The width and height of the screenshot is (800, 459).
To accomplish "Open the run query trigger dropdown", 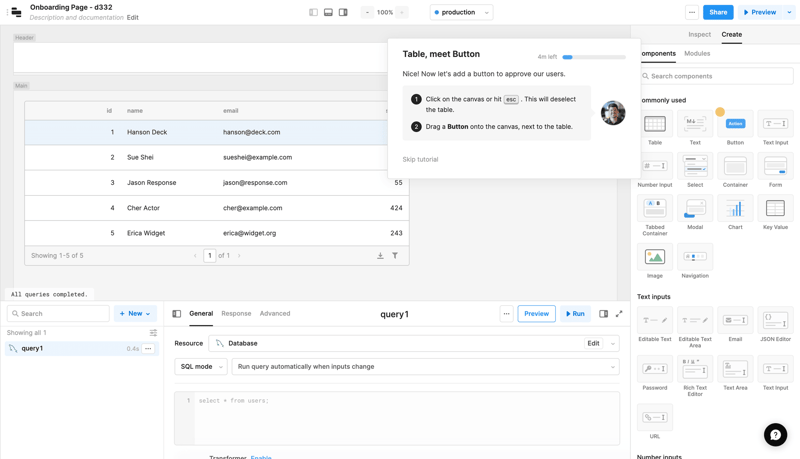I will (426, 367).
